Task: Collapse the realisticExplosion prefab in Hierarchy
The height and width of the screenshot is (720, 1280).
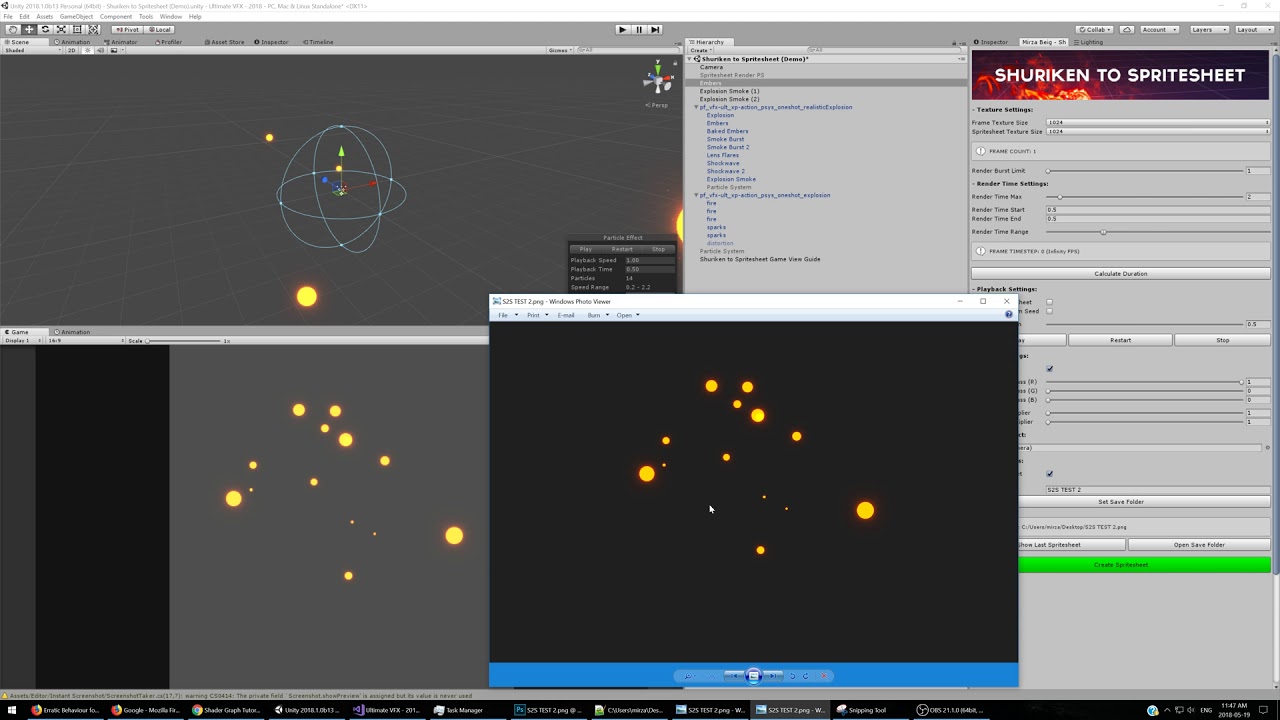Action: 697,107
